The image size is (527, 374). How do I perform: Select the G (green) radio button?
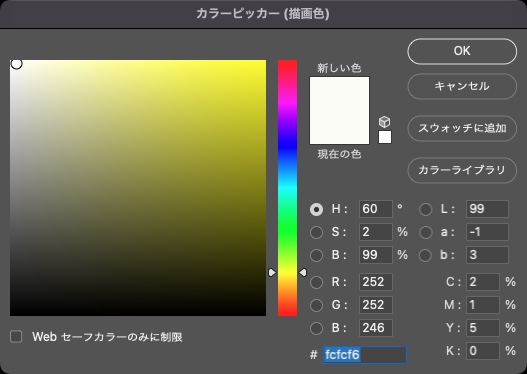click(316, 305)
